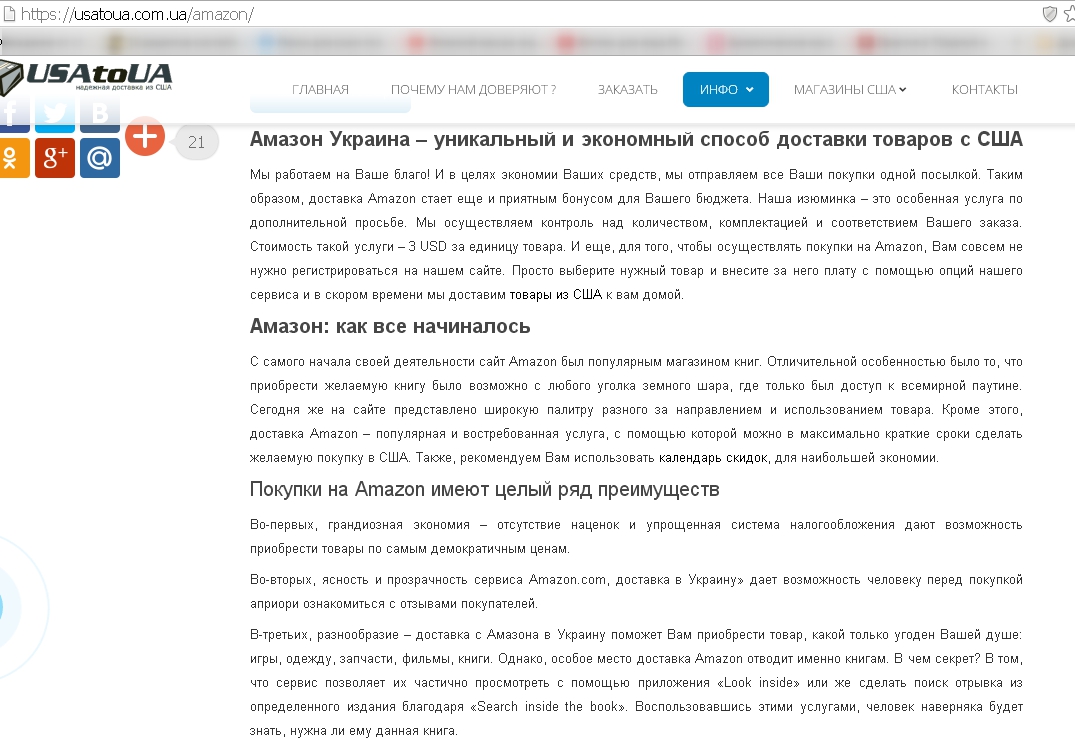Image resolution: width=1075 pixels, height=738 pixels.
Task: Share page via VKontakte icon
Action: tap(100, 115)
